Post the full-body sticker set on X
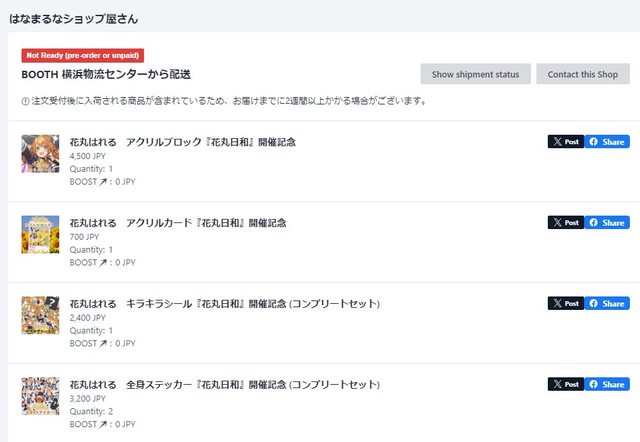Viewport: 640px width, 442px height. (x=565, y=384)
